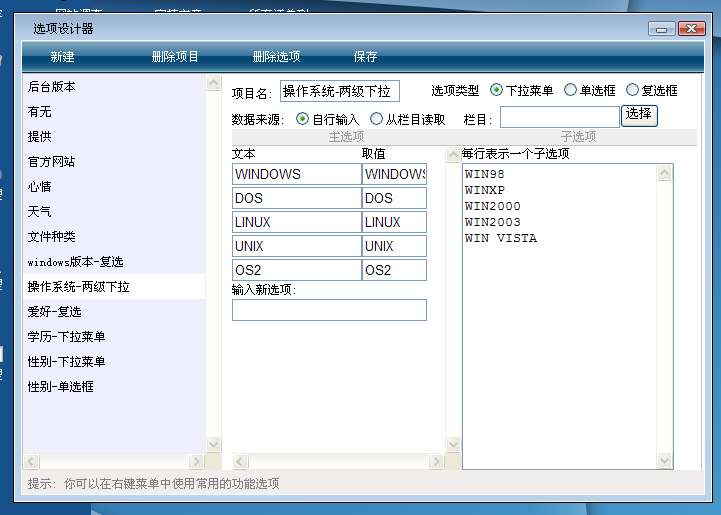Click the WINDOWS value field in 取值 column
The width and height of the screenshot is (721, 515).
pos(395,174)
